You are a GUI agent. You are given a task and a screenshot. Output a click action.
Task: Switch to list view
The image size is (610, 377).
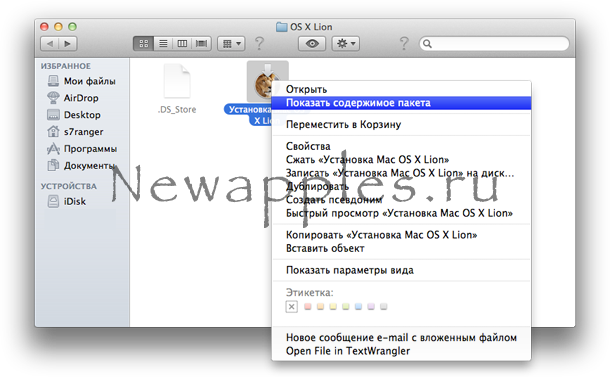[163, 44]
